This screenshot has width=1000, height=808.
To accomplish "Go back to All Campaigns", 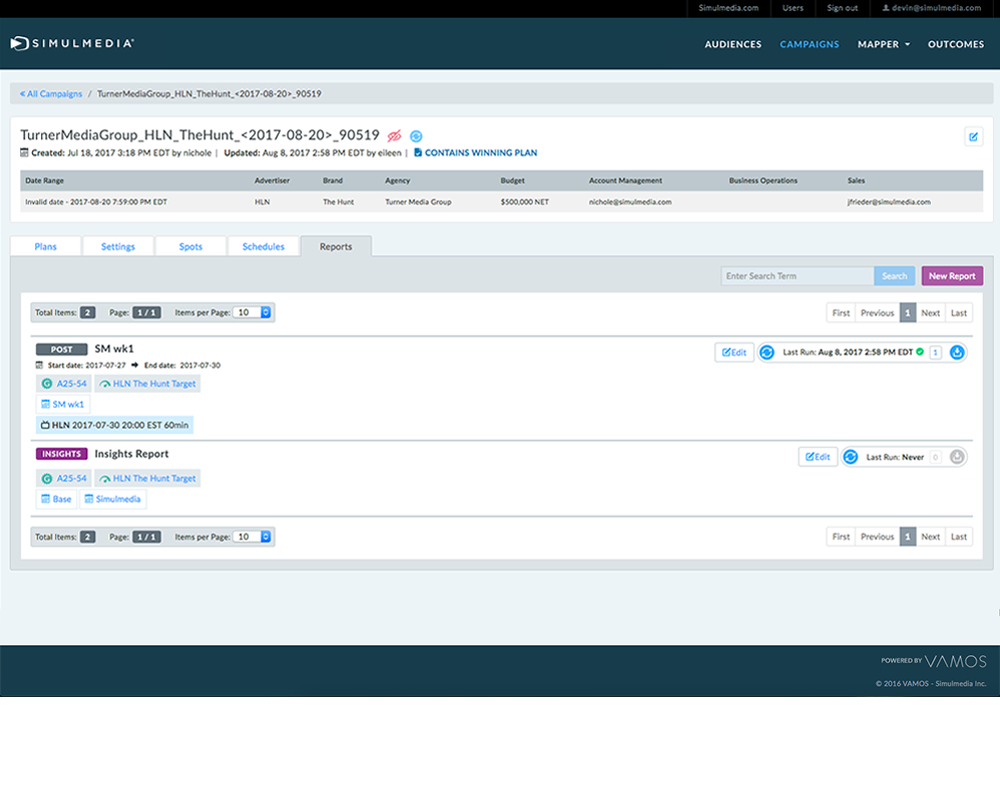I will click(x=51, y=94).
